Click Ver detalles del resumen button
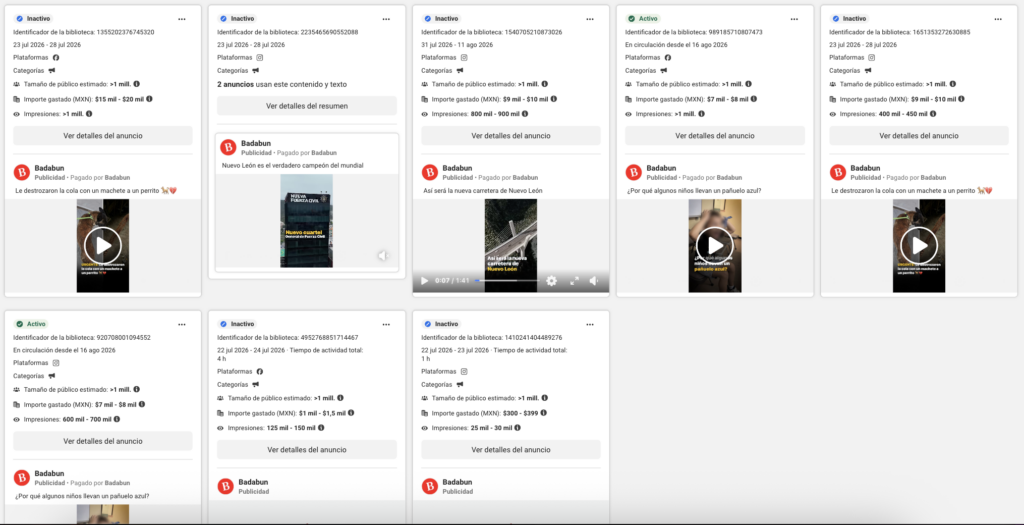Screen dimensions: 1024x525 pyautogui.click(x=307, y=106)
